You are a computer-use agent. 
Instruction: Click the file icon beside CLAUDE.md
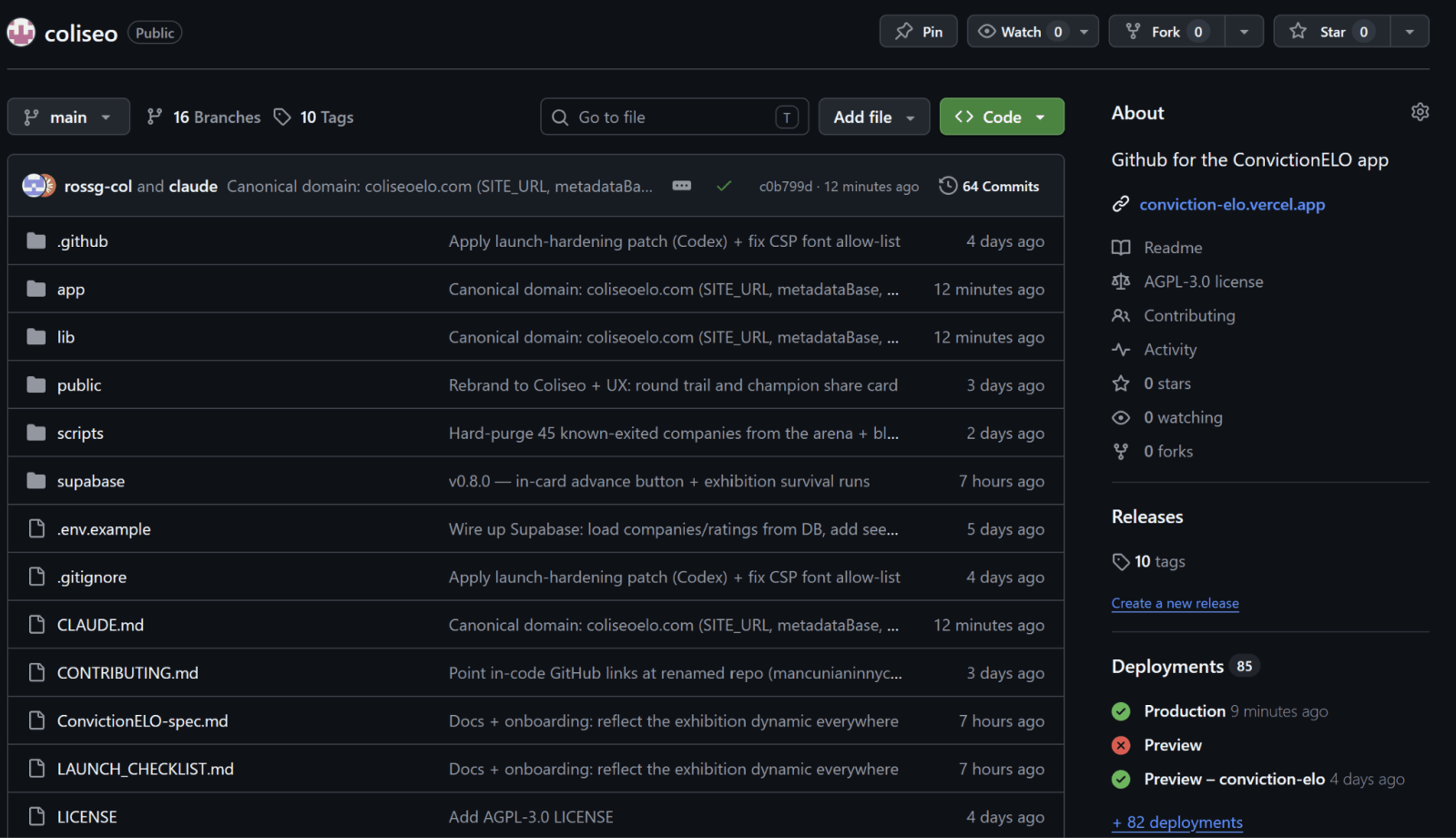point(36,624)
